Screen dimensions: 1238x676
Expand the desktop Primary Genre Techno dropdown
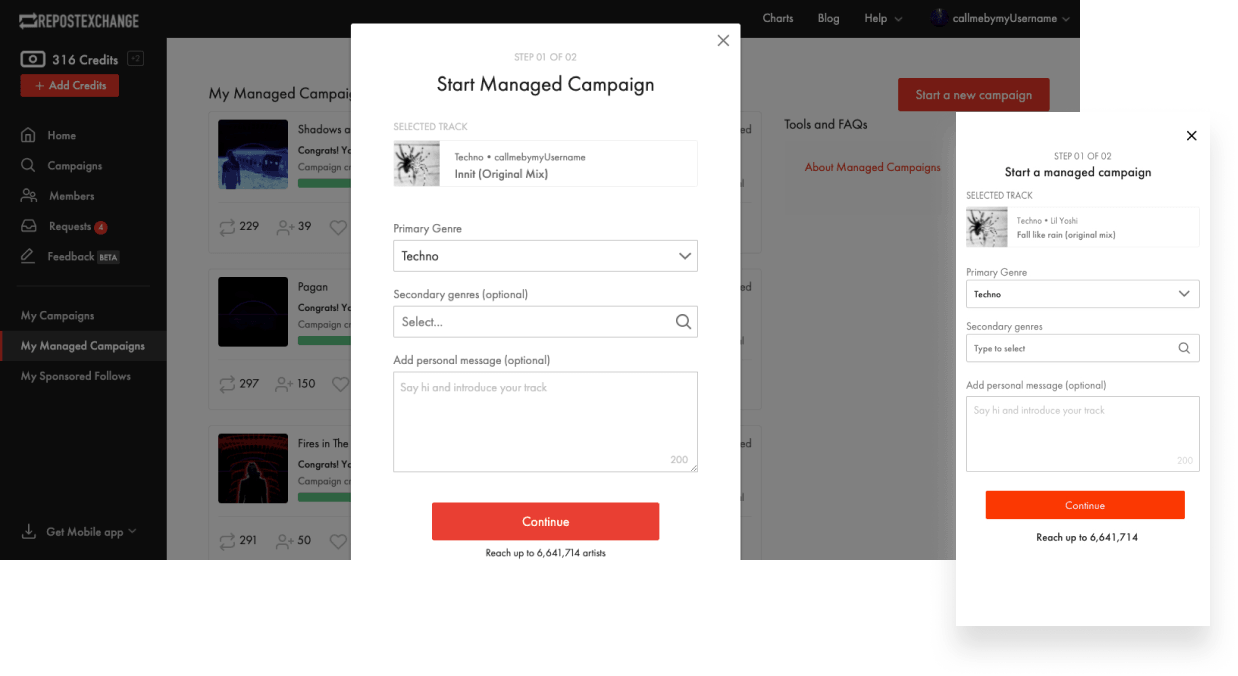(x=545, y=256)
